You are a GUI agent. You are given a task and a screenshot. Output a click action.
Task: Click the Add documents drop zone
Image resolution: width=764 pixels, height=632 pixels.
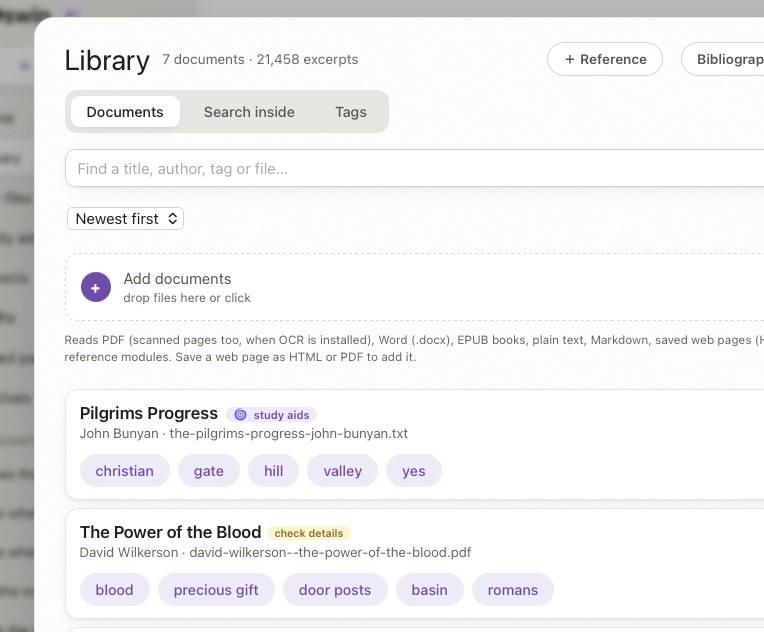click(x=415, y=287)
